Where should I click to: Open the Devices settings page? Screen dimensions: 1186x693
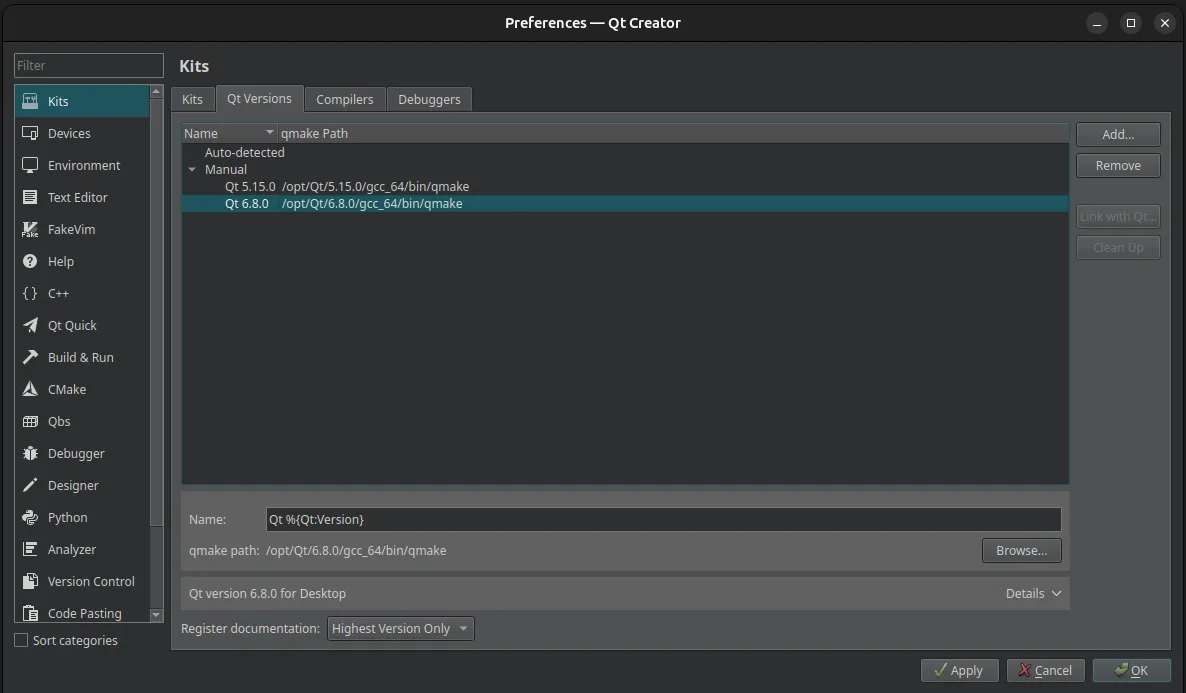(x=69, y=133)
